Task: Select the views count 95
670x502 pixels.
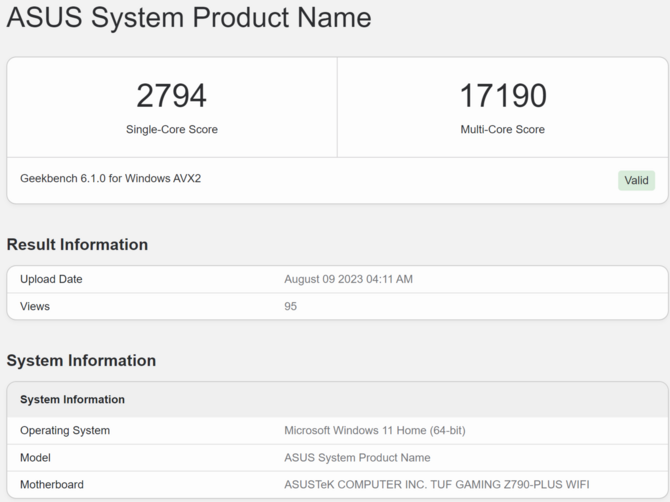Action: tap(291, 306)
